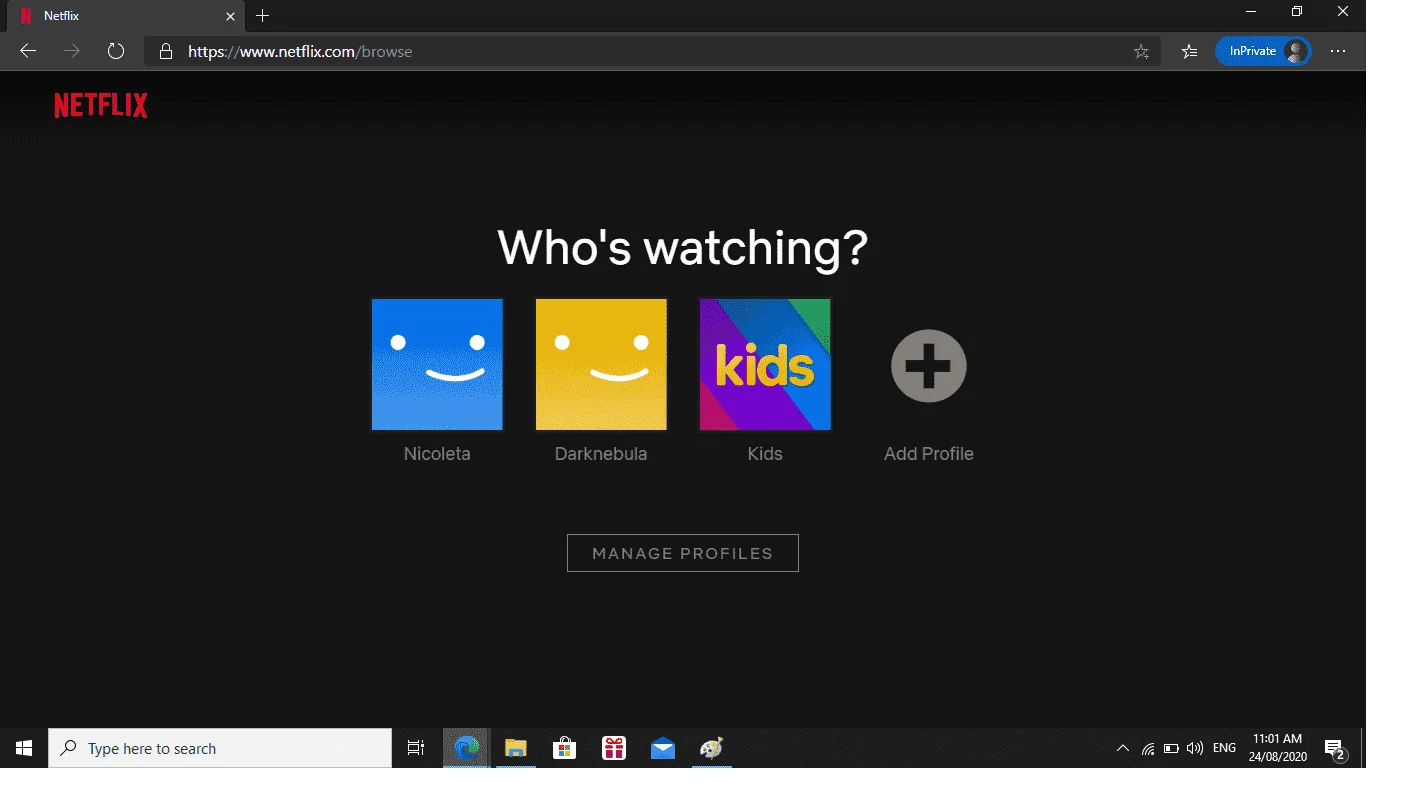Go back in the browser
This screenshot has width=1408, height=788.
tap(28, 51)
